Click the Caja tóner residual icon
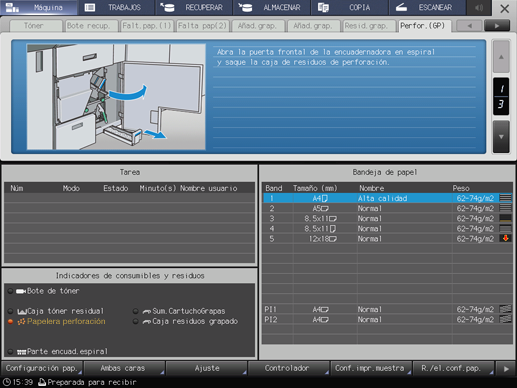The width and height of the screenshot is (517, 388). 22,312
